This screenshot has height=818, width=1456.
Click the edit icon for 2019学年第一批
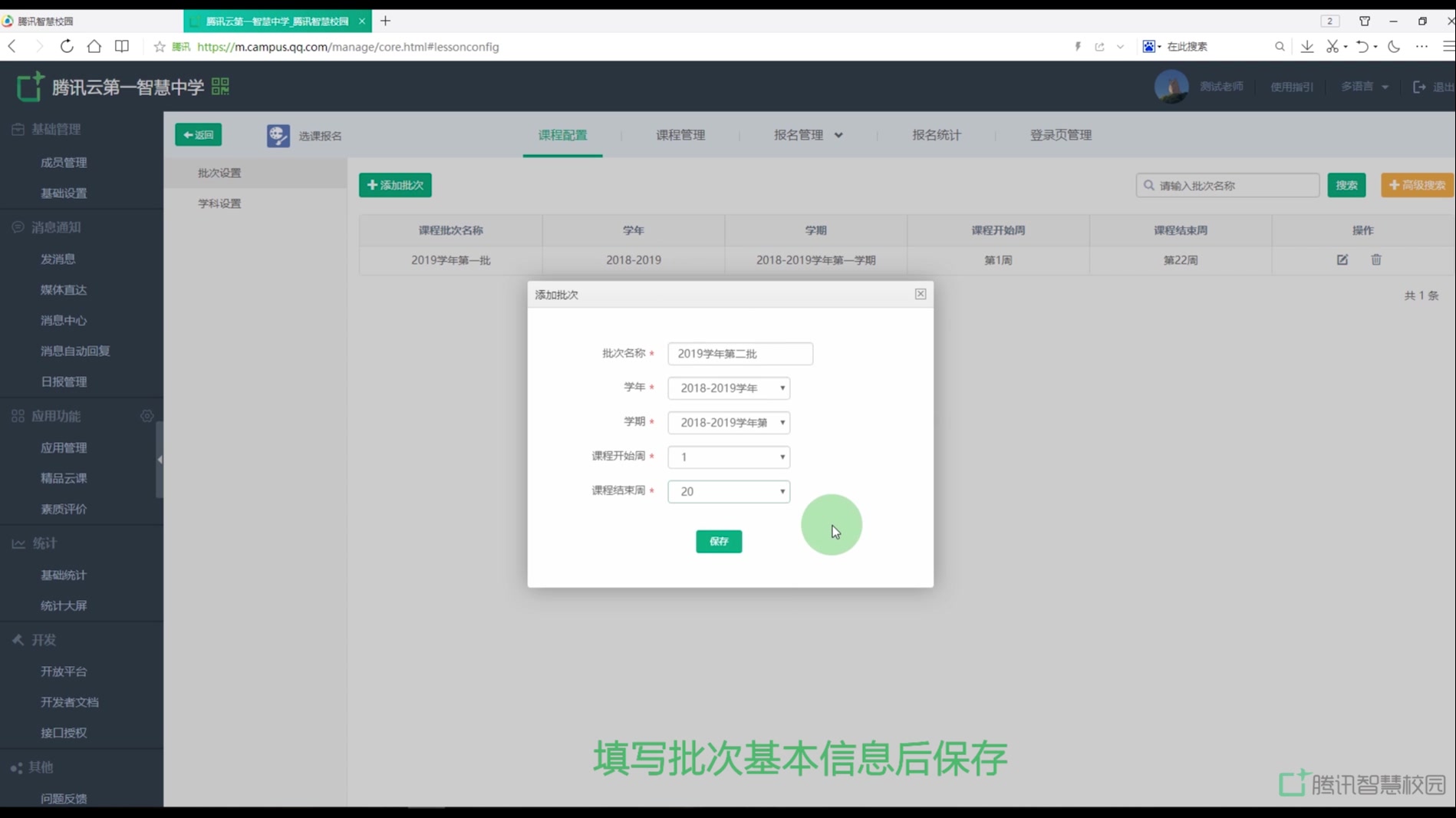(x=1342, y=260)
